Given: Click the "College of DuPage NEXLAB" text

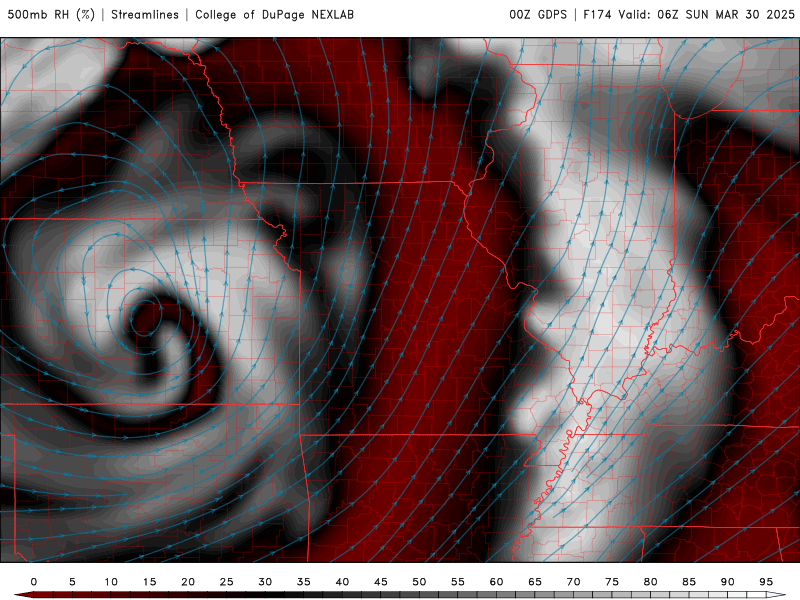Looking at the screenshot, I should pyautogui.click(x=274, y=14).
